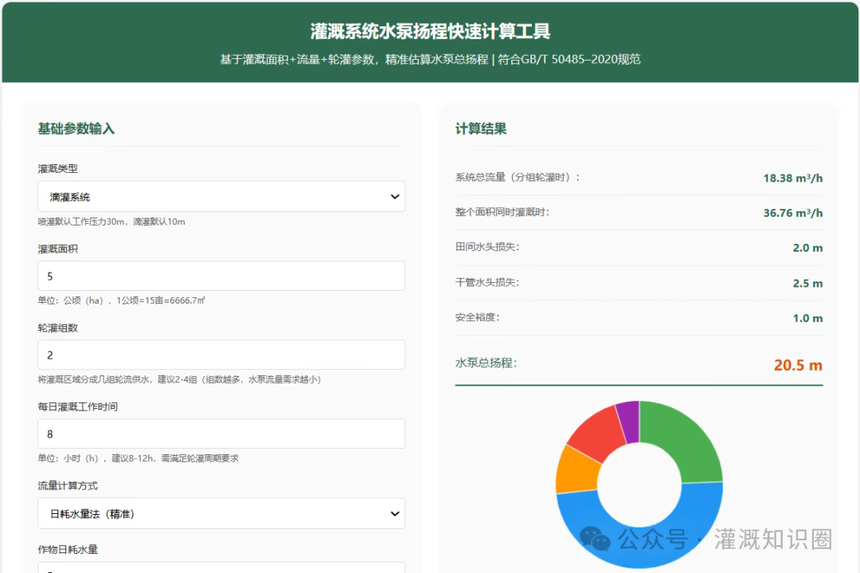Click the 作物日耗水量 input field

pyautogui.click(x=221, y=568)
